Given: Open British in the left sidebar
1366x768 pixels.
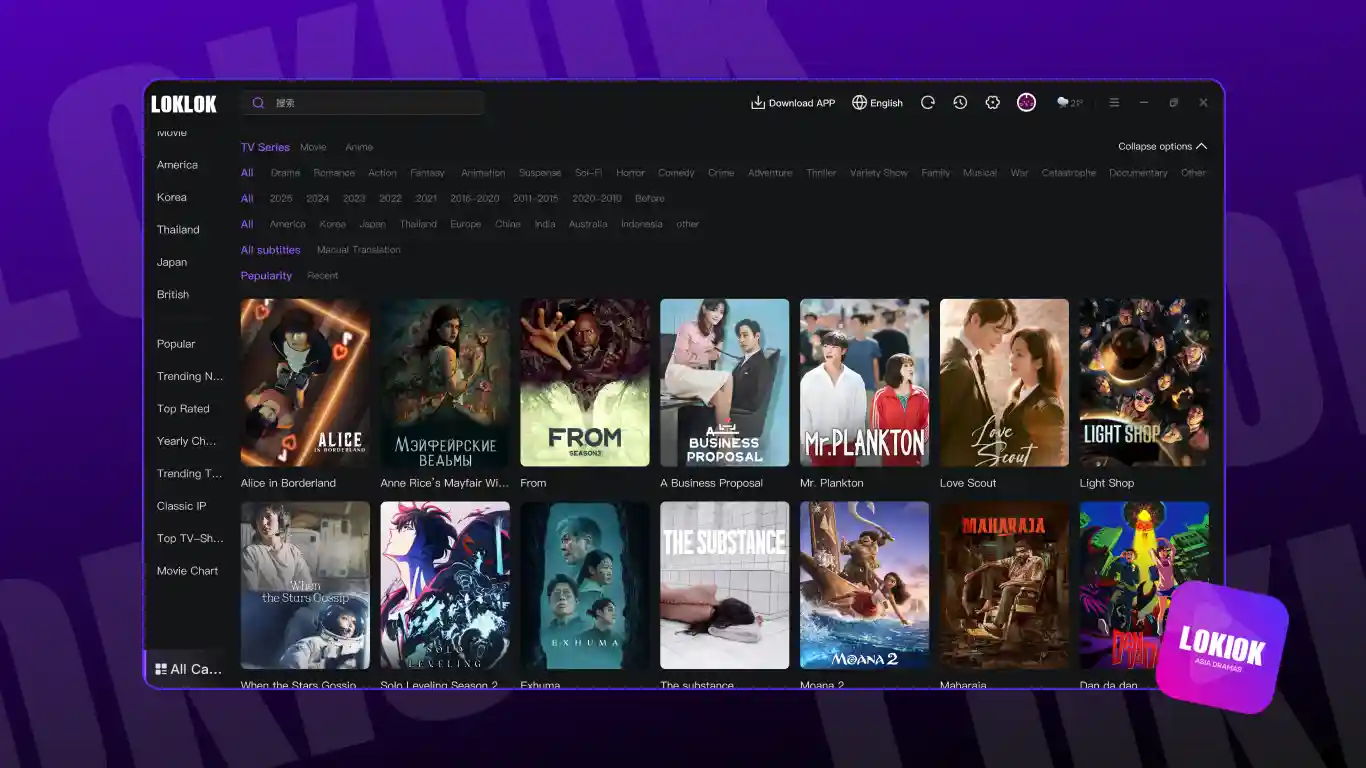Looking at the screenshot, I should click(x=173, y=295).
